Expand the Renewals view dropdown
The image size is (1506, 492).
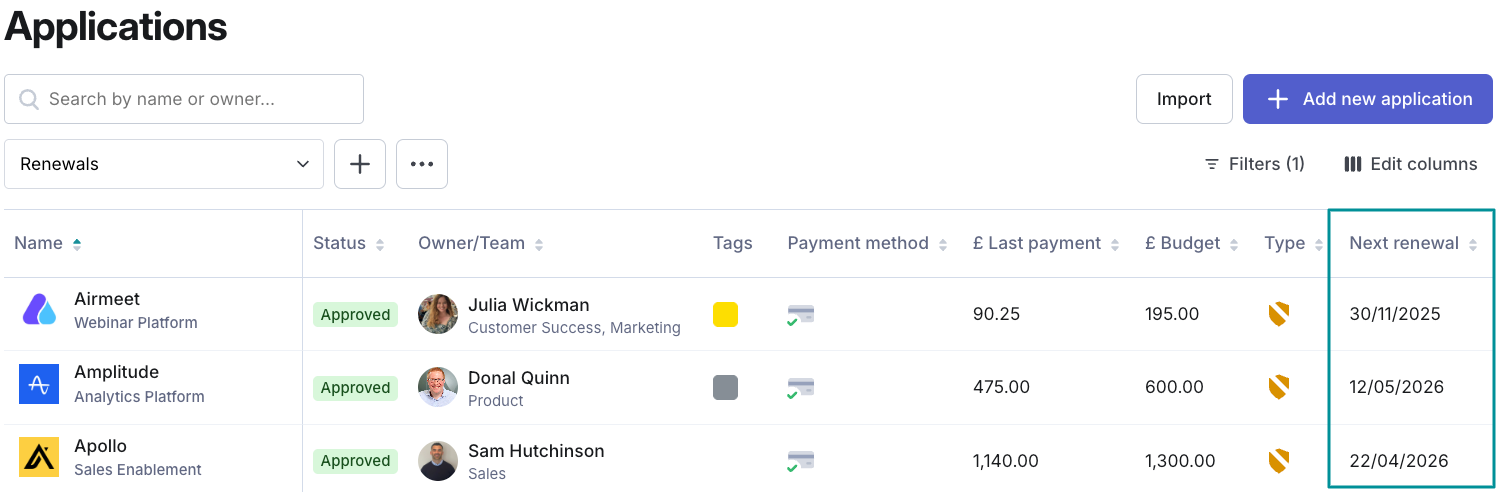point(164,164)
